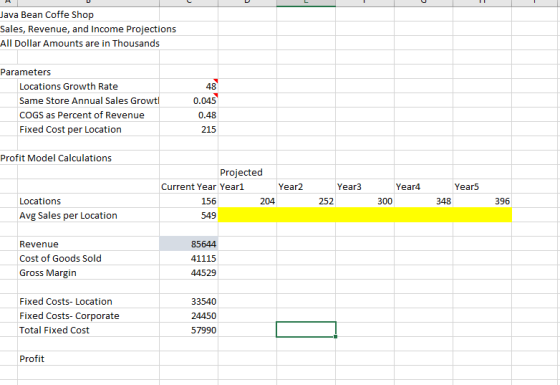Viewport: 560px width, 385px height.
Task: Select the Fixed Costs- Corporate label
Action: [69, 316]
